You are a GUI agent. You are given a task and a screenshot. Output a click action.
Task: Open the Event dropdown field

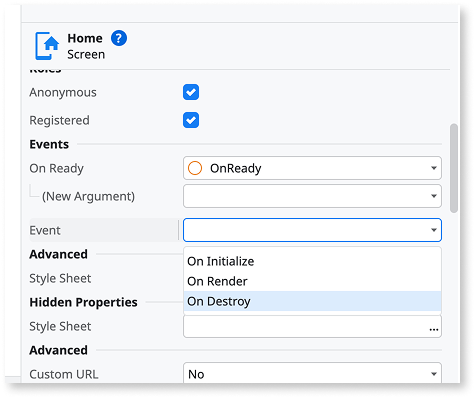click(x=312, y=230)
